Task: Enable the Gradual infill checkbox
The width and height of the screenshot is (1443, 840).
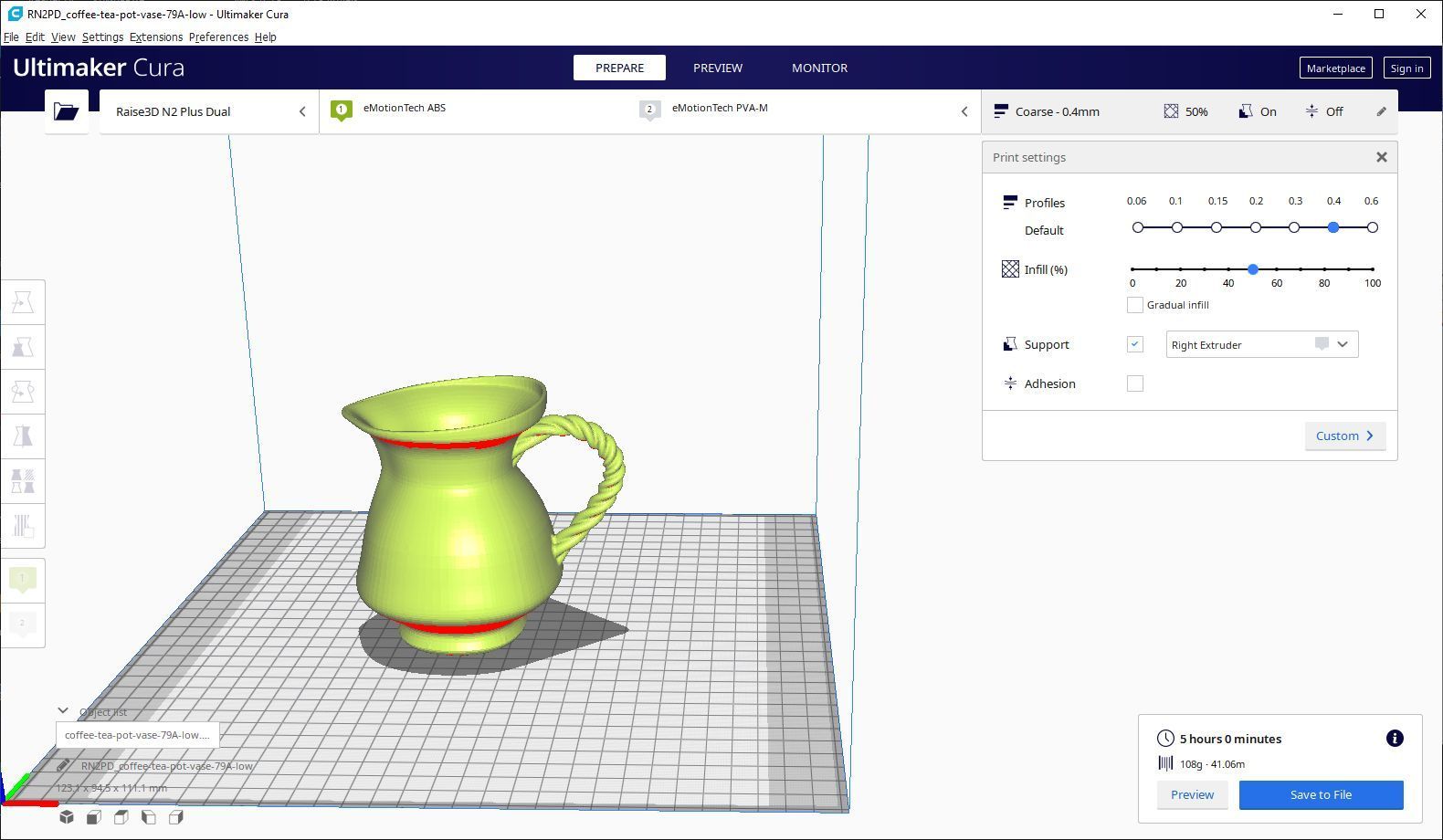Action: 1135,305
